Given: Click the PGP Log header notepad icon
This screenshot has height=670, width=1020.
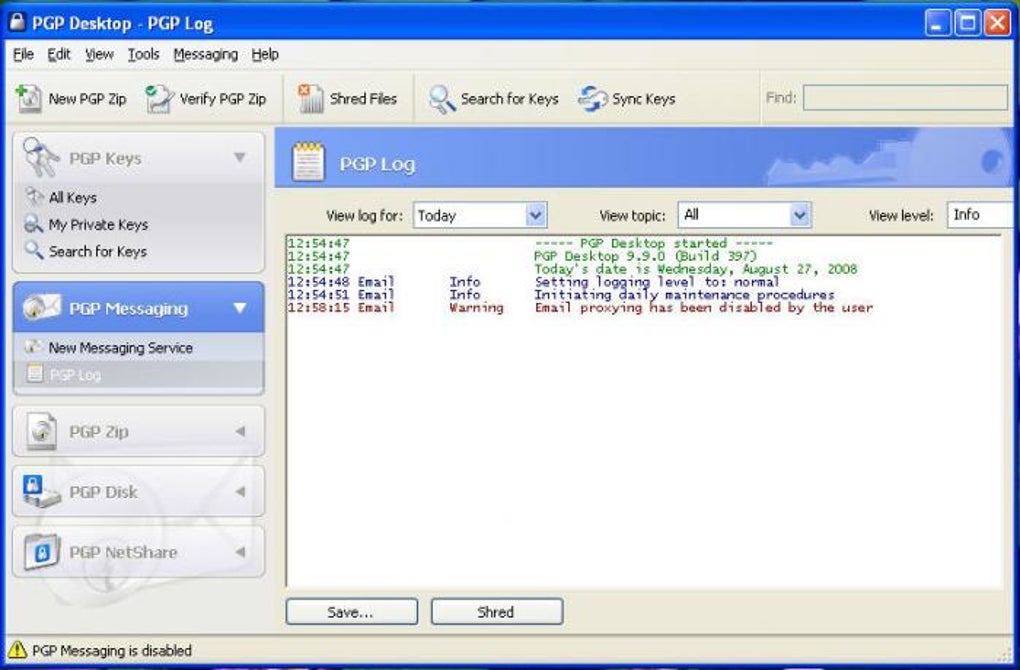Looking at the screenshot, I should pyautogui.click(x=308, y=162).
